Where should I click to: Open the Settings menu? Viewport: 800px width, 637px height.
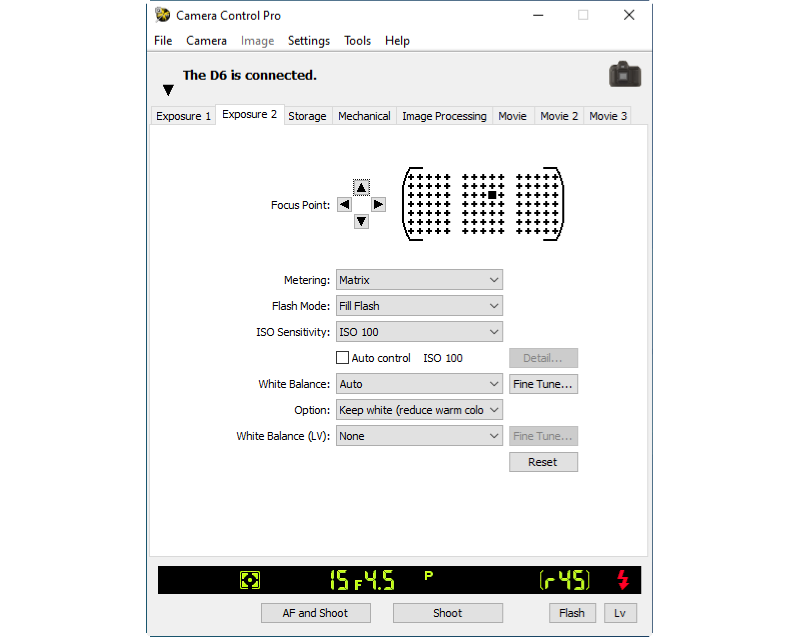point(309,41)
